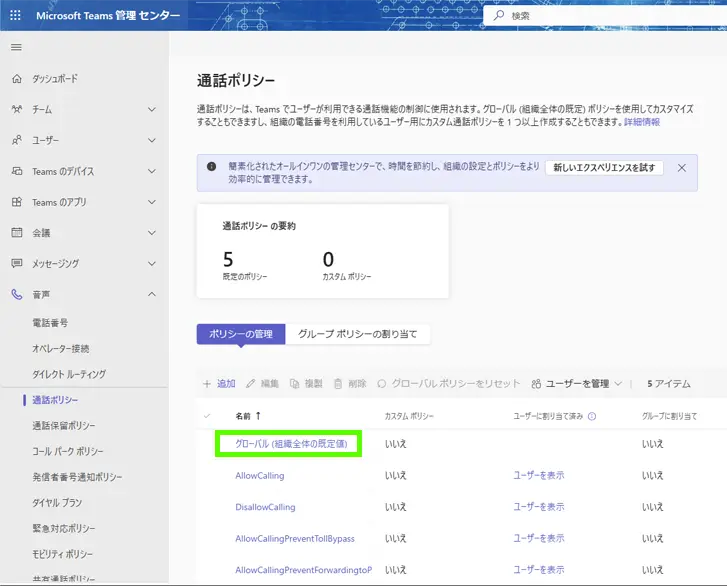This screenshot has height=586, width=727.
Task: Click the 音声 phone icon
Action: click(x=17, y=294)
